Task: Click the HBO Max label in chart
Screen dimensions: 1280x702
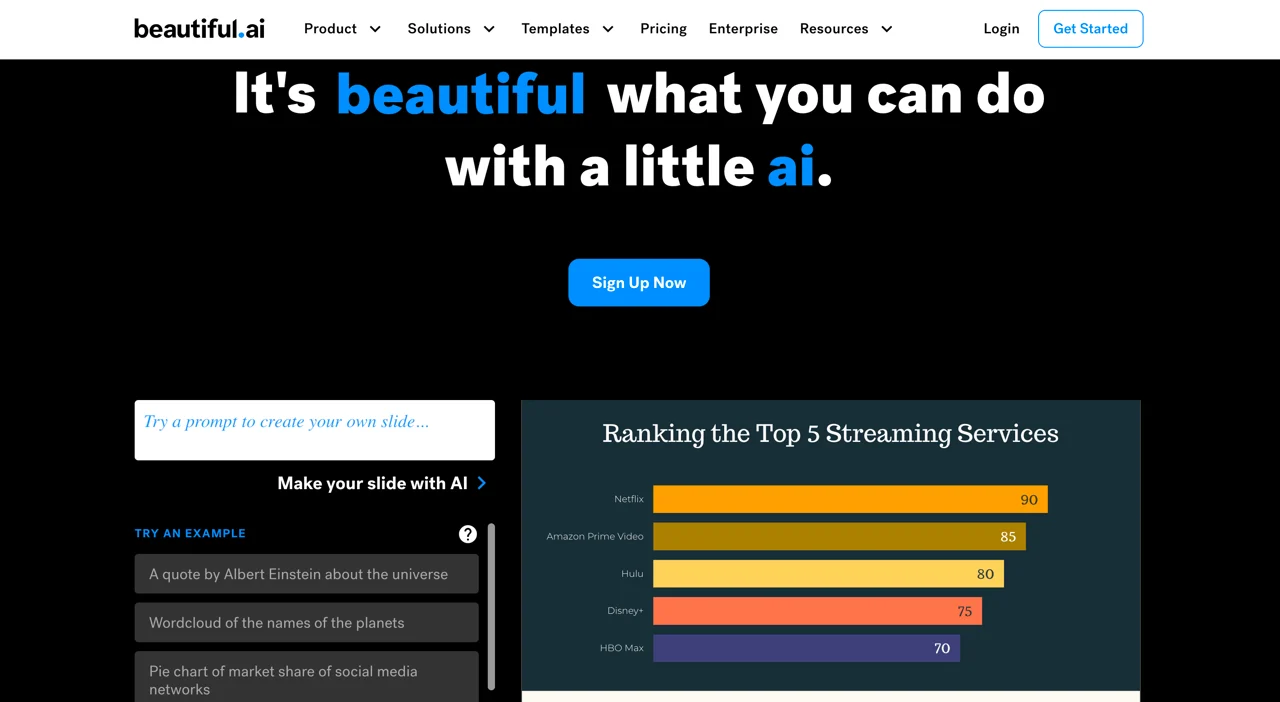Action: (622, 648)
